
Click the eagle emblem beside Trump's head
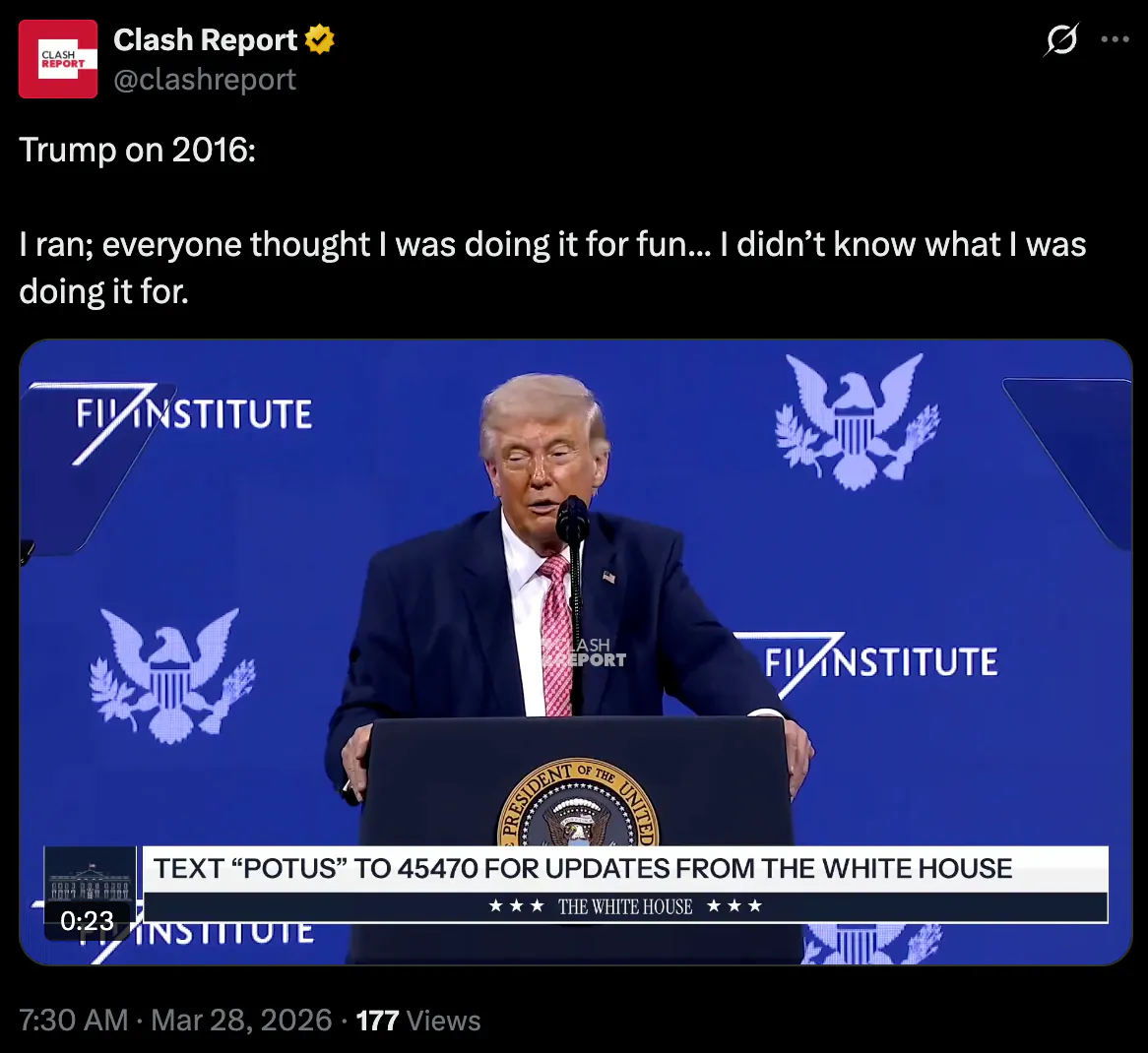857,421
